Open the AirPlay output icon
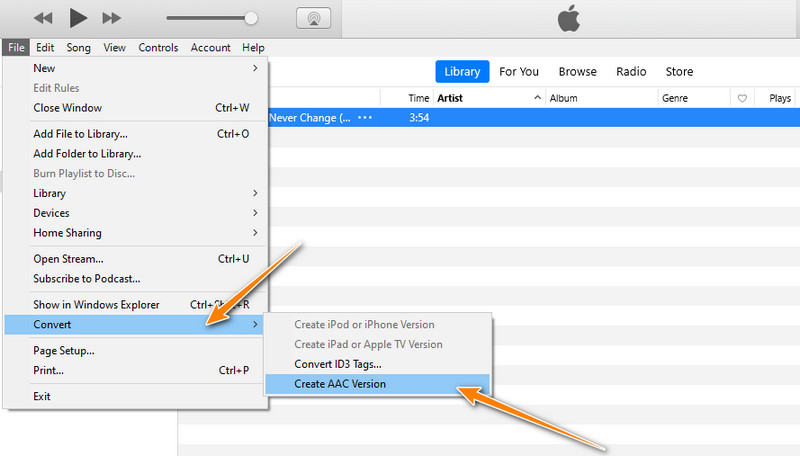The width and height of the screenshot is (800, 456). coord(313,18)
